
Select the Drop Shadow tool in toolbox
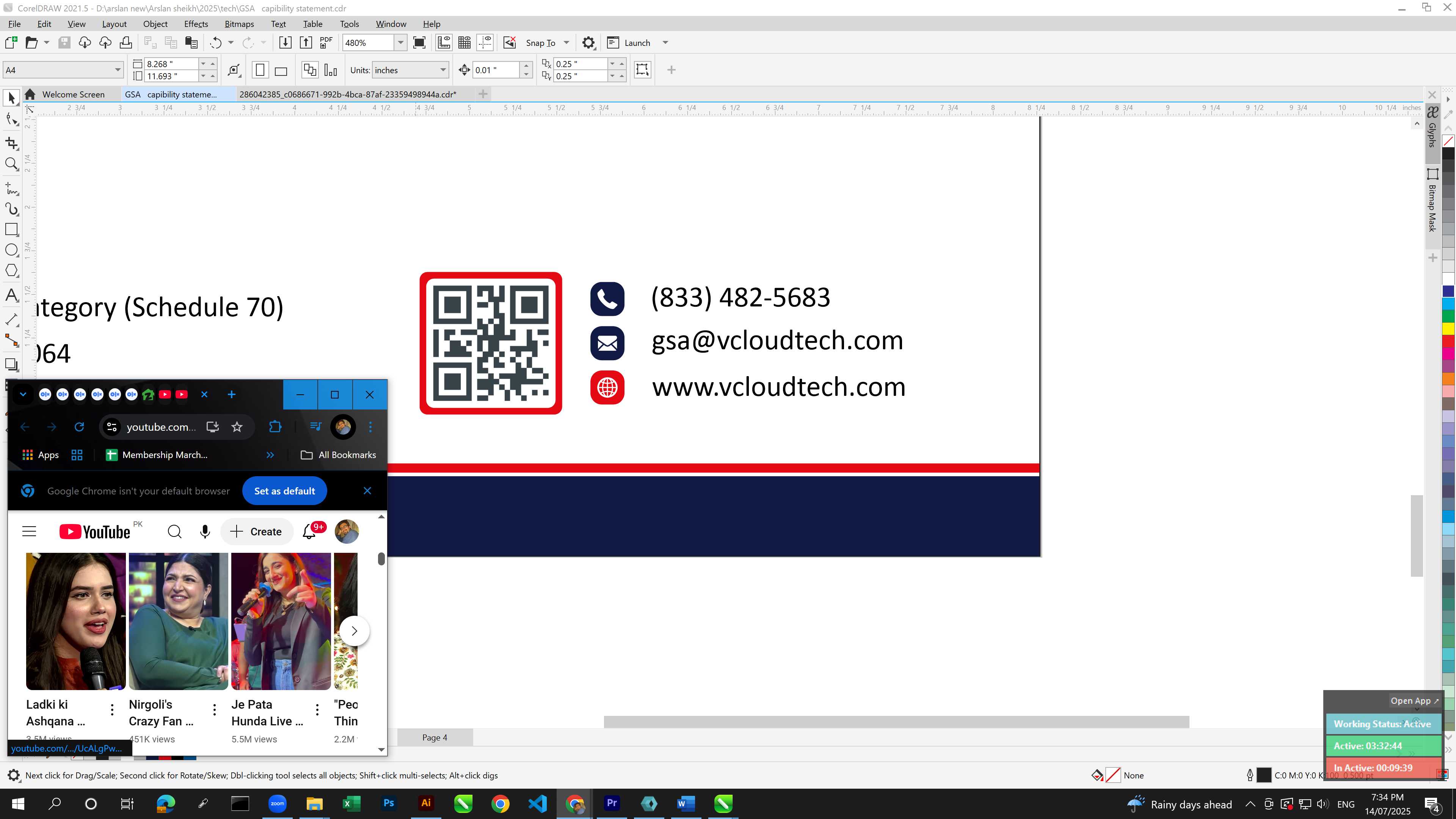tap(11, 364)
